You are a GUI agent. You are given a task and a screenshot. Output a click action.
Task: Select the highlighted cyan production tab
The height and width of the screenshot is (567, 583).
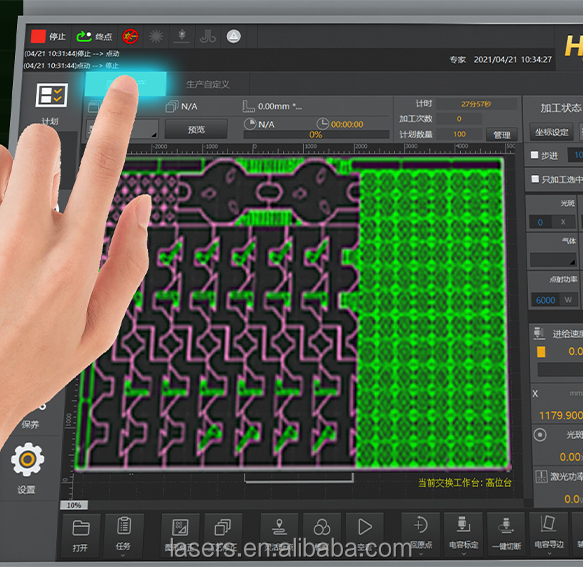tap(126, 84)
